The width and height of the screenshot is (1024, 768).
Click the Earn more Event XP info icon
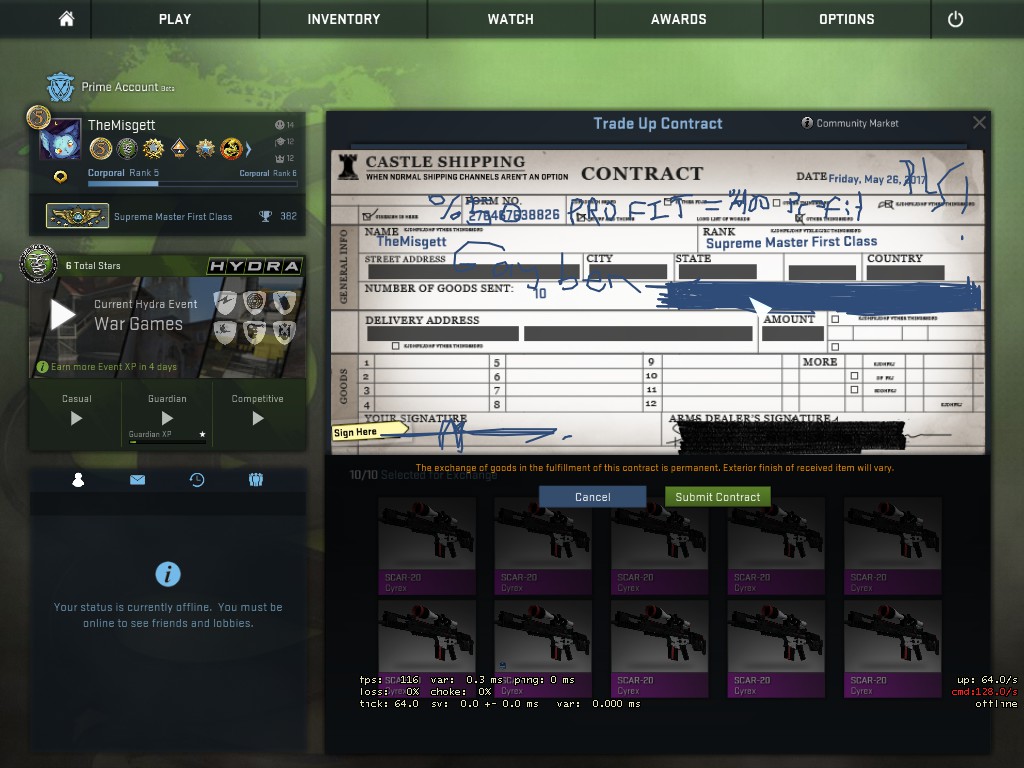(42, 367)
